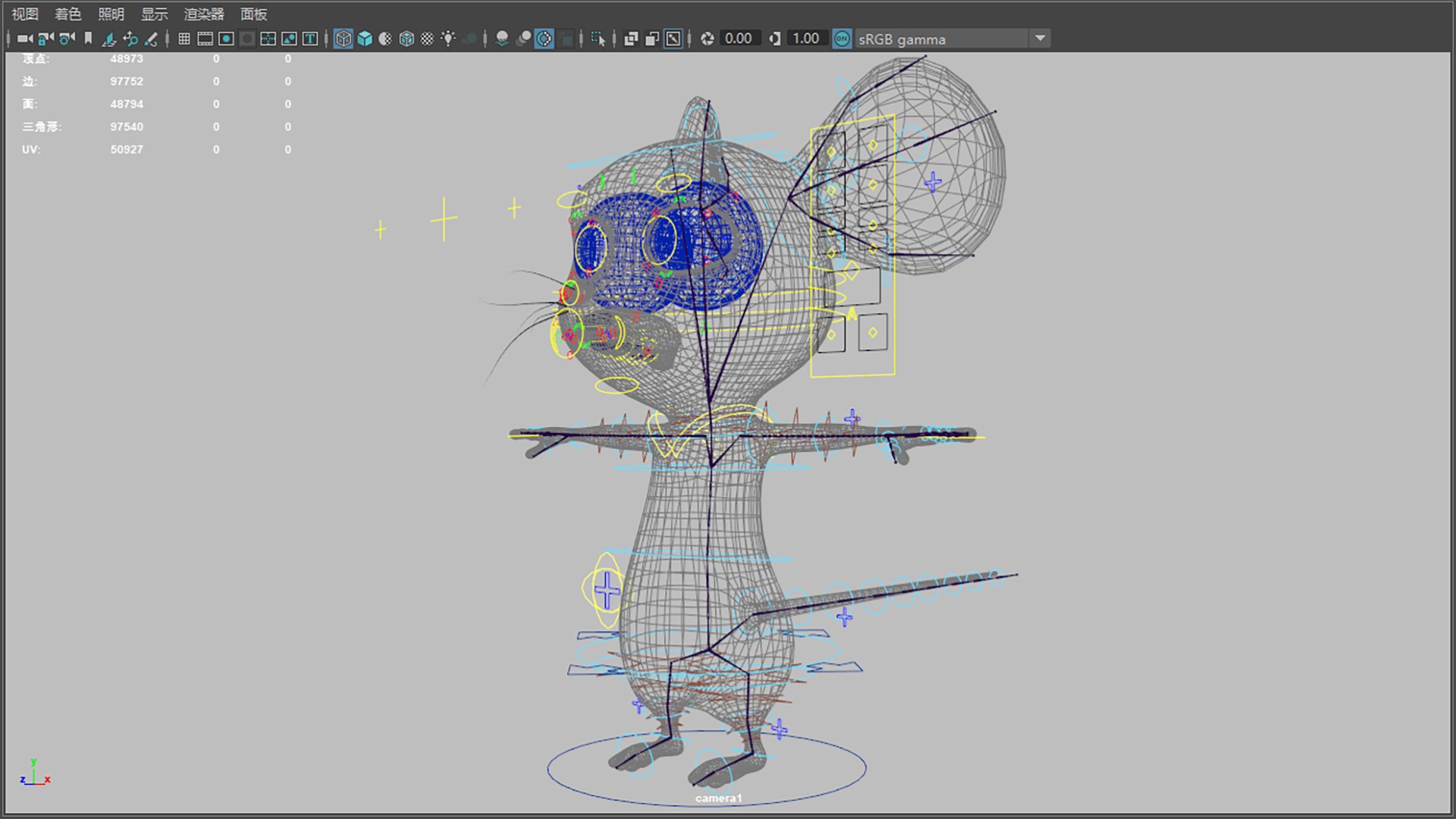The height and width of the screenshot is (819, 1456).
Task: Toggle the X-Ray Joints icon
Action: coord(673,39)
